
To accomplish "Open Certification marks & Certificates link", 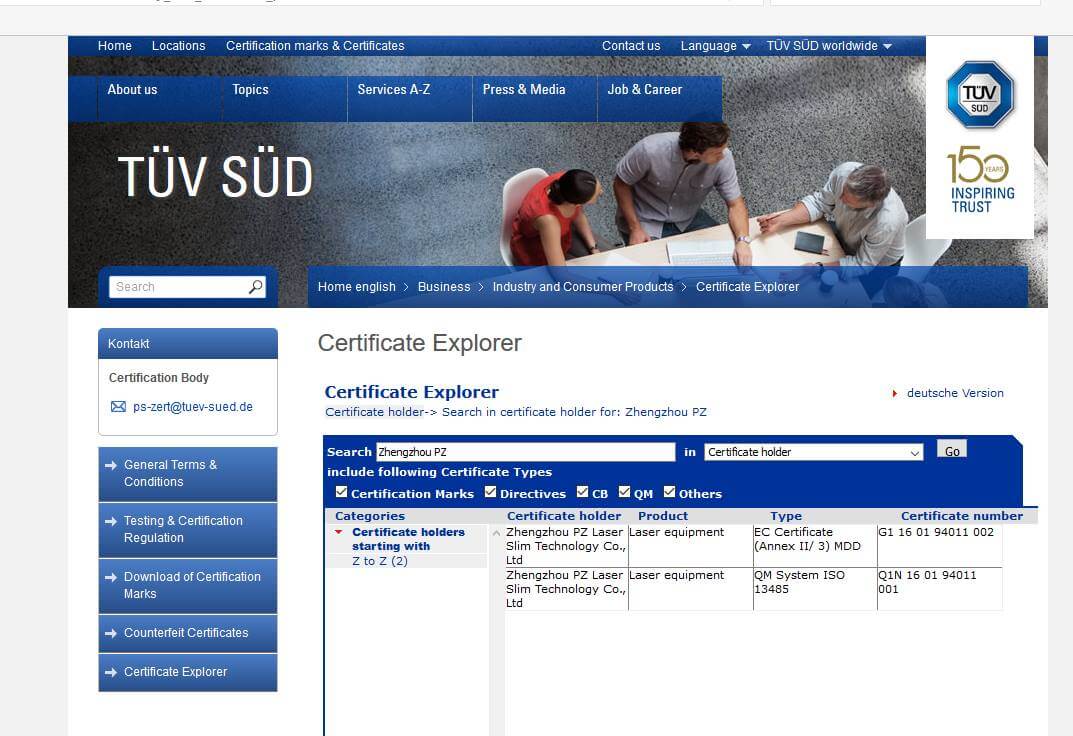I will point(315,46).
